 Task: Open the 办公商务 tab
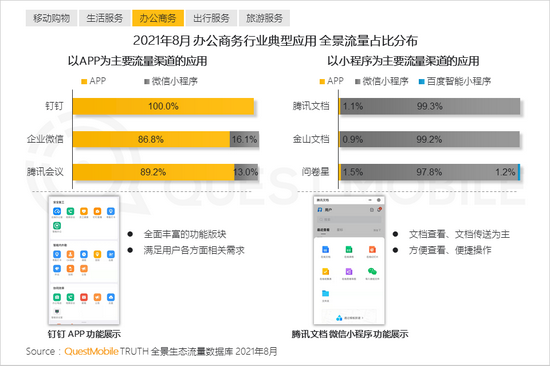click(x=158, y=18)
